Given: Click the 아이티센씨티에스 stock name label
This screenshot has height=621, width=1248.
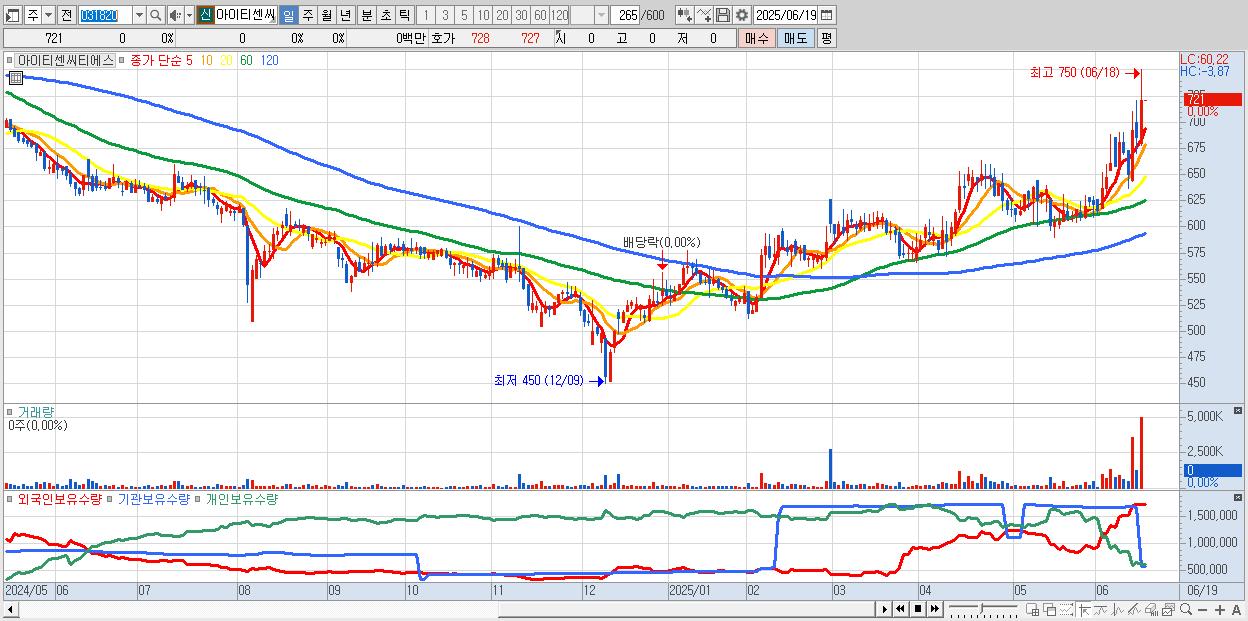Looking at the screenshot, I should click(66, 61).
